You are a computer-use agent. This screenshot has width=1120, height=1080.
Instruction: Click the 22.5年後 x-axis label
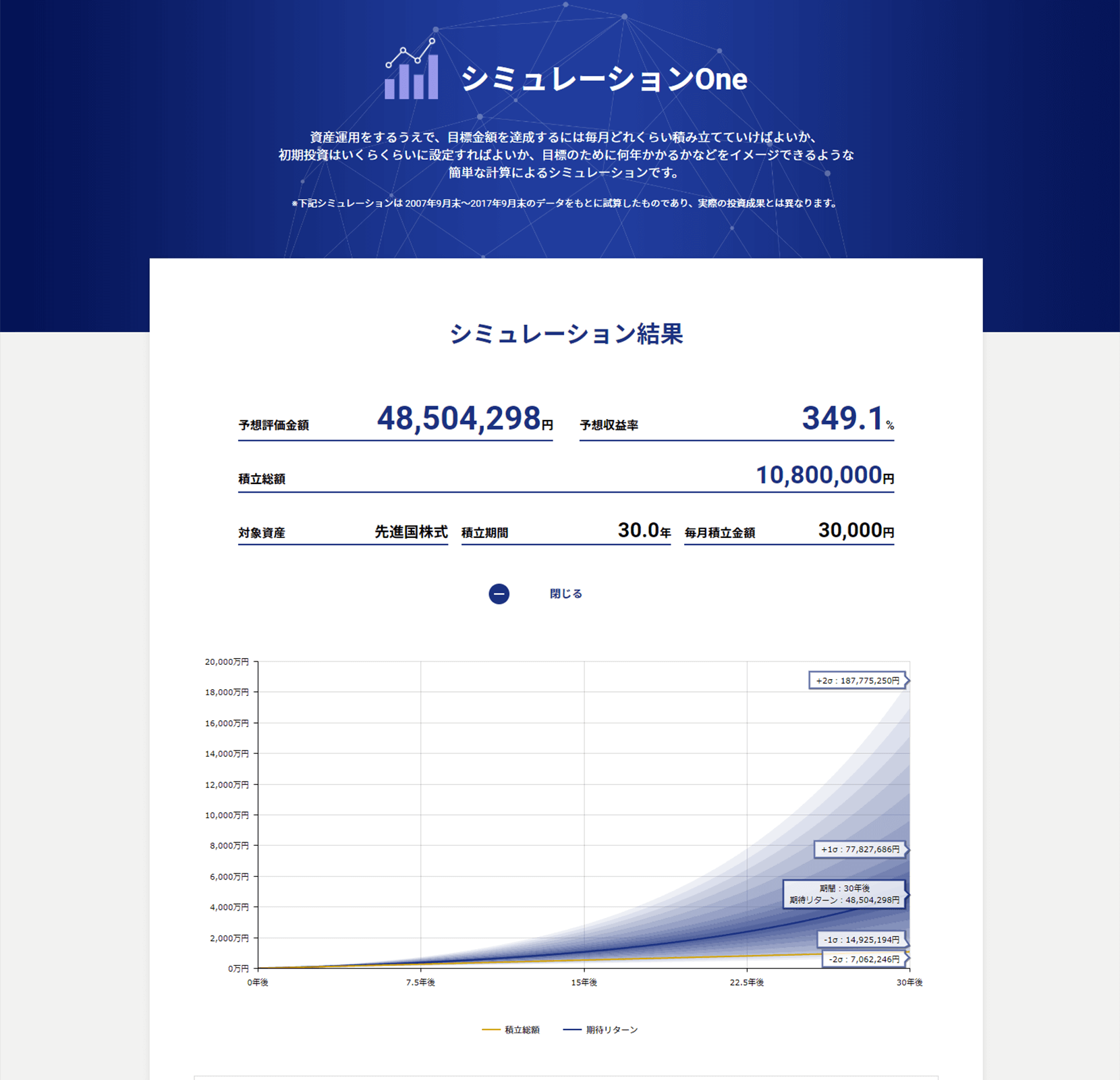pyautogui.click(x=747, y=982)
